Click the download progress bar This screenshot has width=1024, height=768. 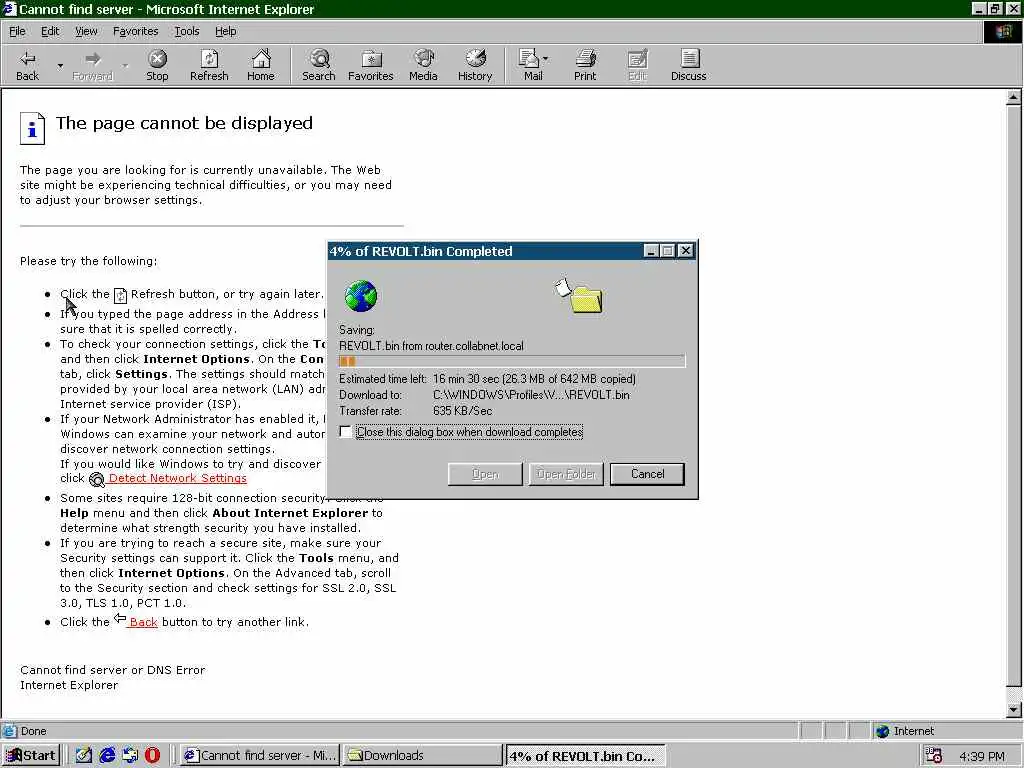512,361
